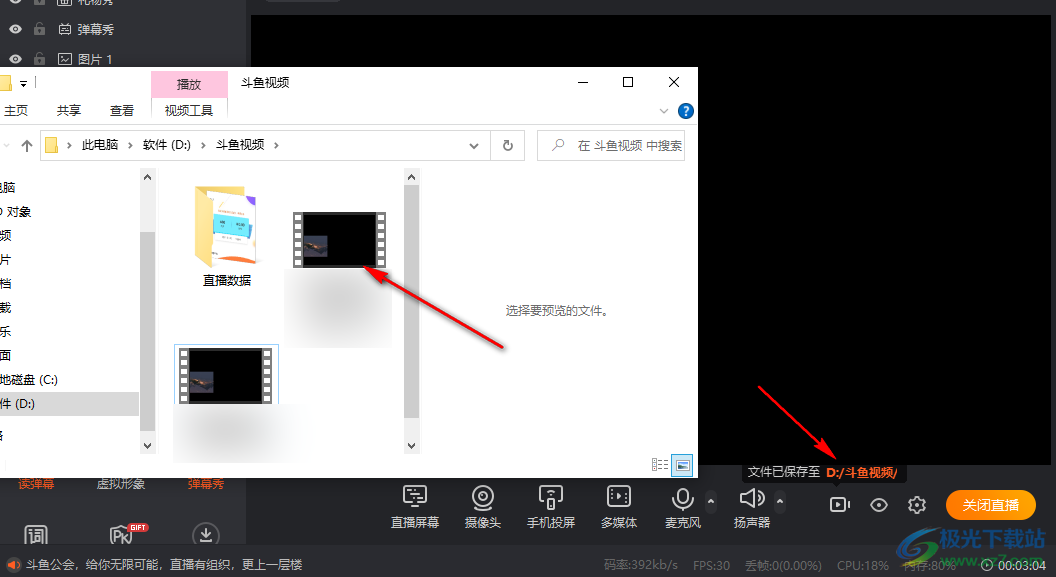
Task: Go up one folder level arrow
Action: [x=27, y=145]
